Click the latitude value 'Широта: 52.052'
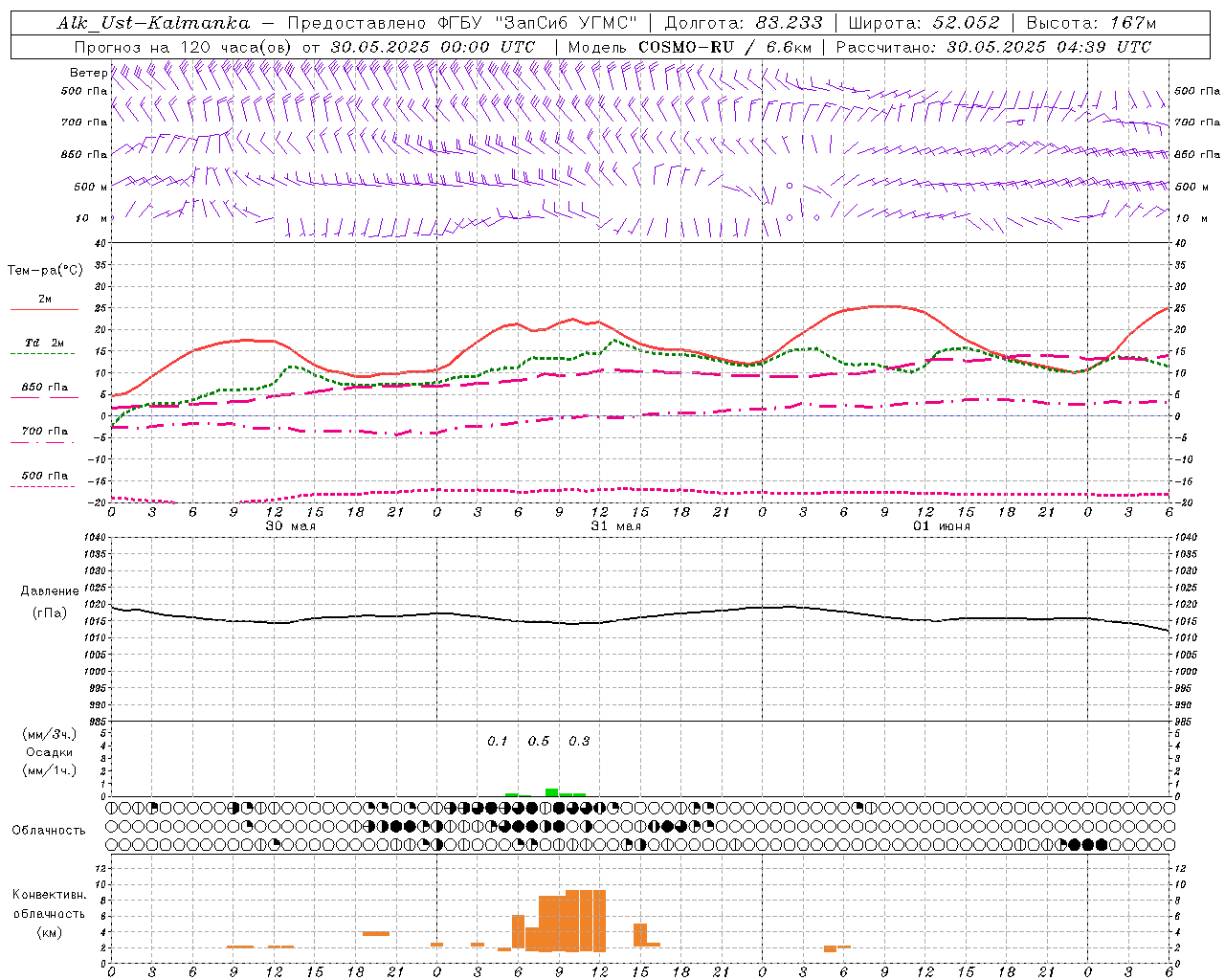The width and height of the screenshot is (1225, 980). pos(924,23)
